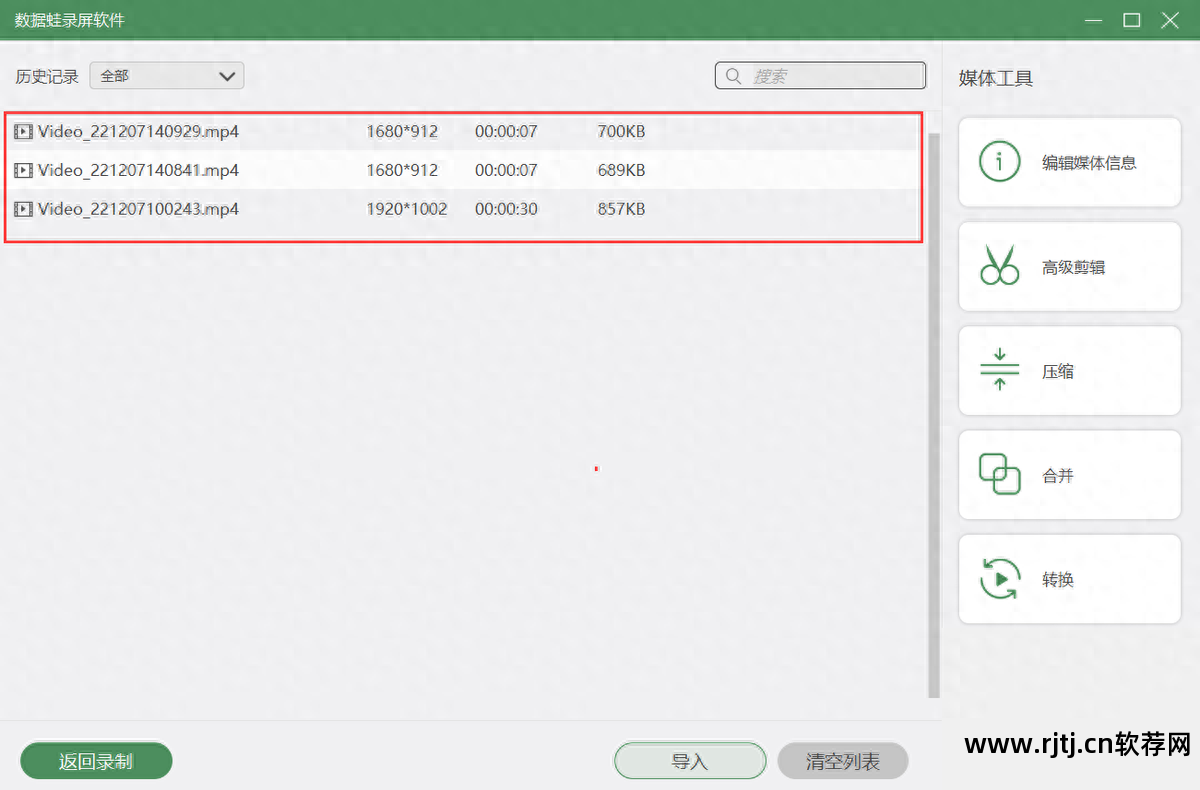This screenshot has height=790, width=1200.
Task: Open the Edit media info tool icon
Action: [999, 161]
